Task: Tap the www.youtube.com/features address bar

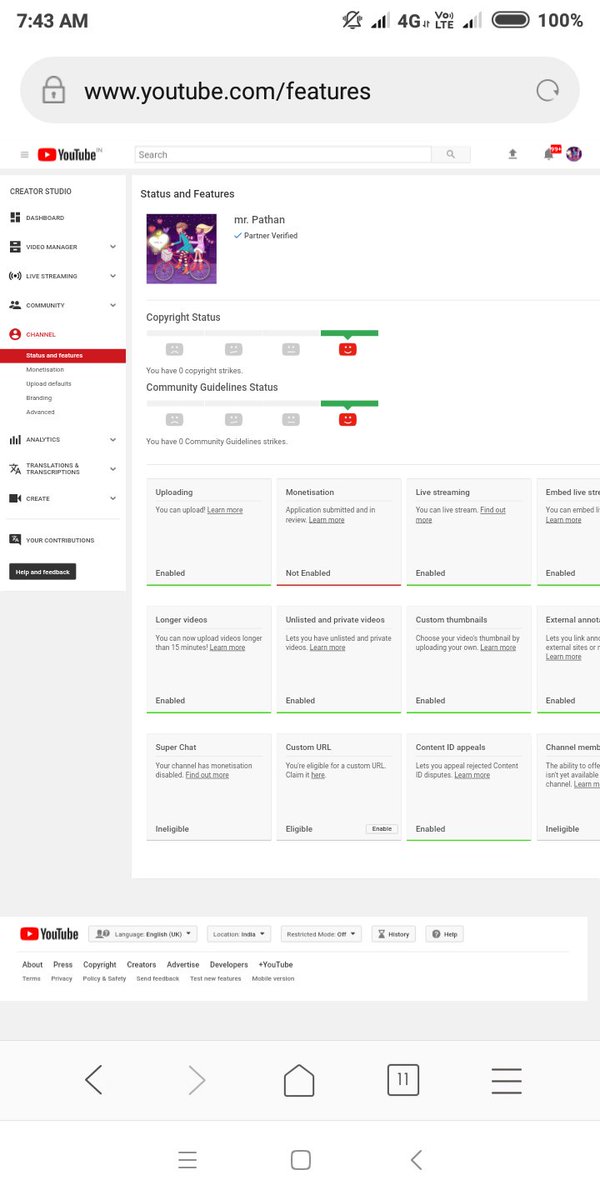Action: pyautogui.click(x=300, y=91)
